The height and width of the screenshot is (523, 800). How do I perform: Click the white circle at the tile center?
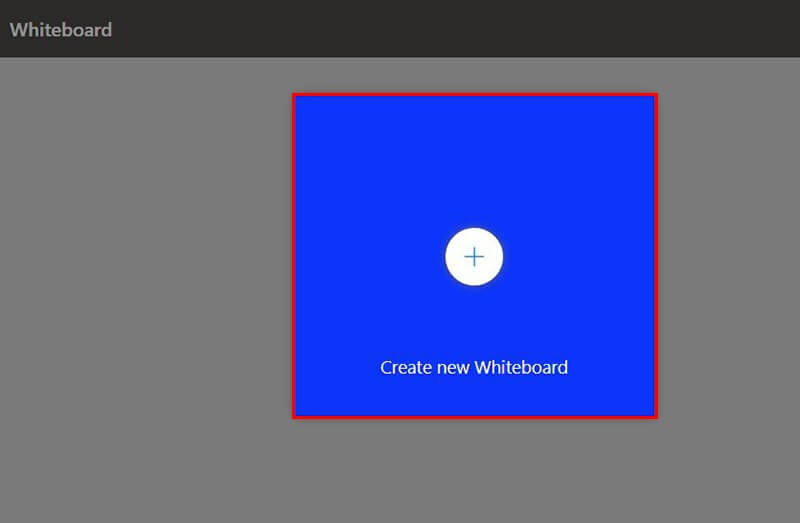474,257
